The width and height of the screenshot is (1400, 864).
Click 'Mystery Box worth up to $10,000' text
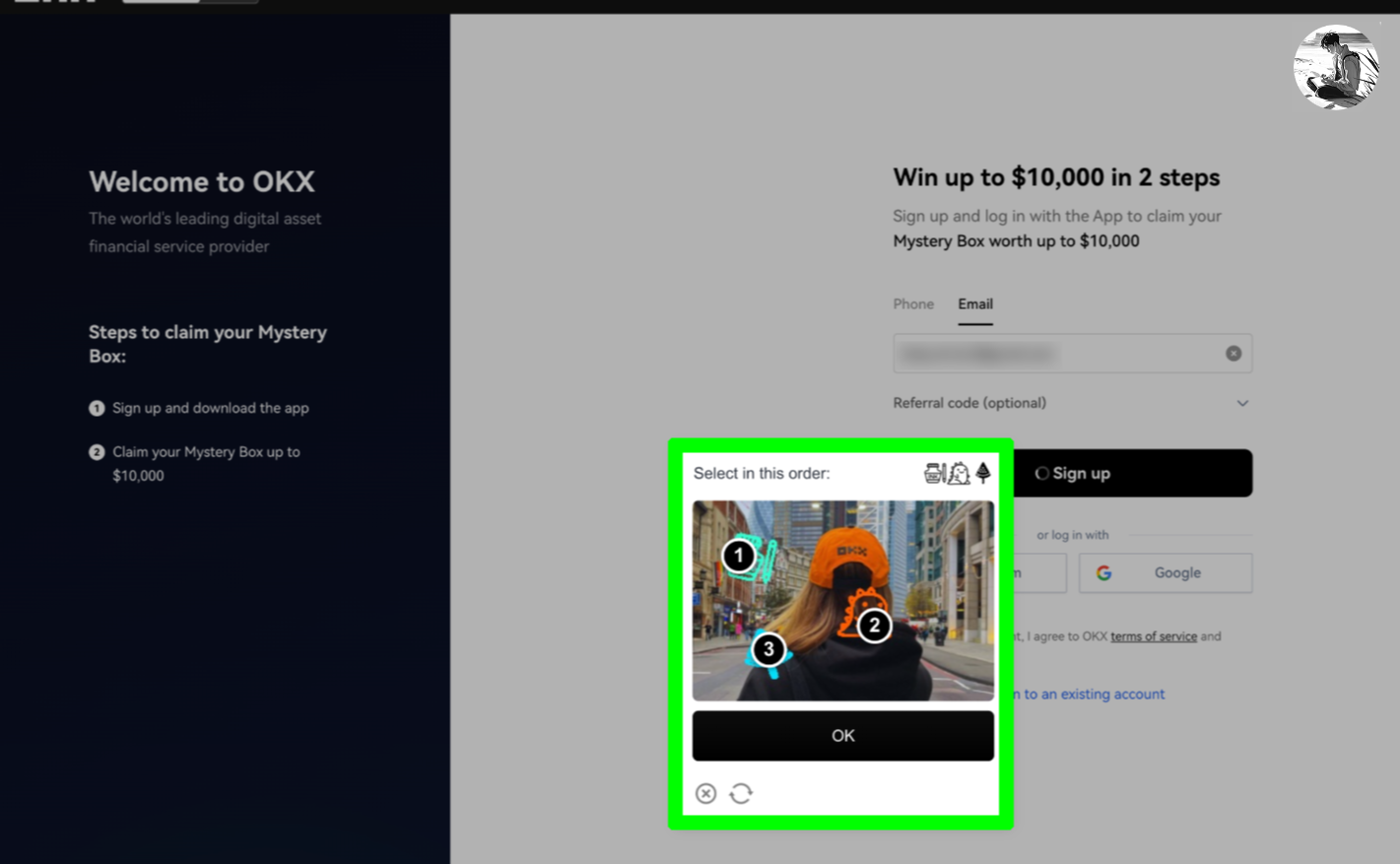tap(1016, 241)
